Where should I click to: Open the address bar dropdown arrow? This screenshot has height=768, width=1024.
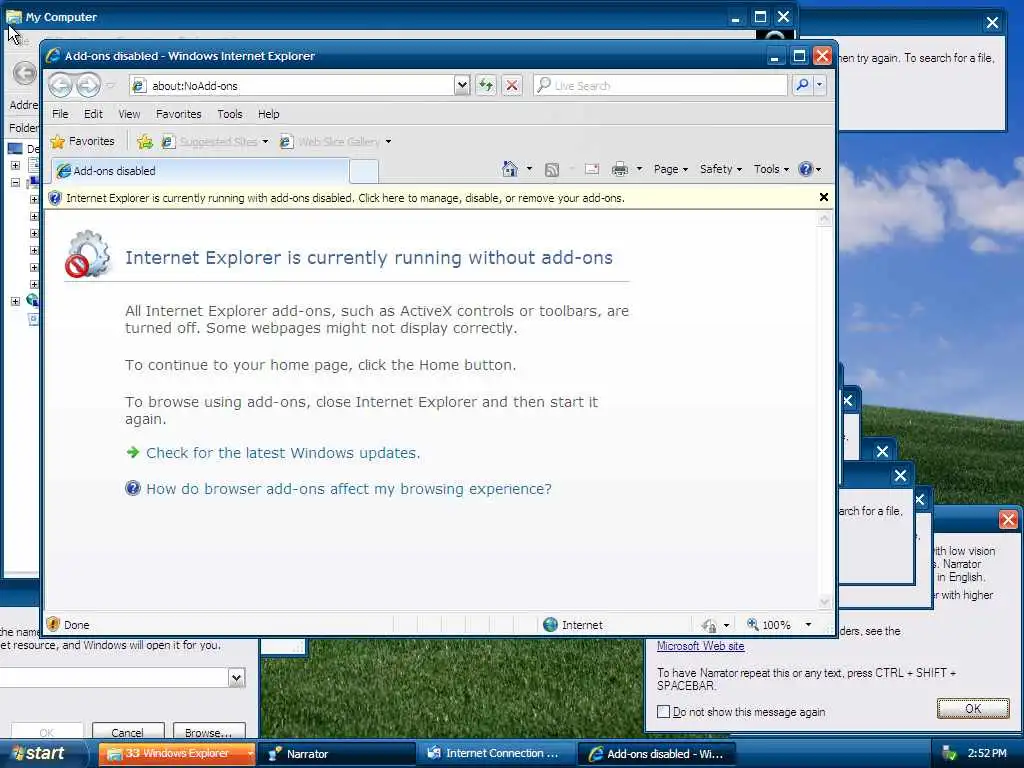pos(462,85)
